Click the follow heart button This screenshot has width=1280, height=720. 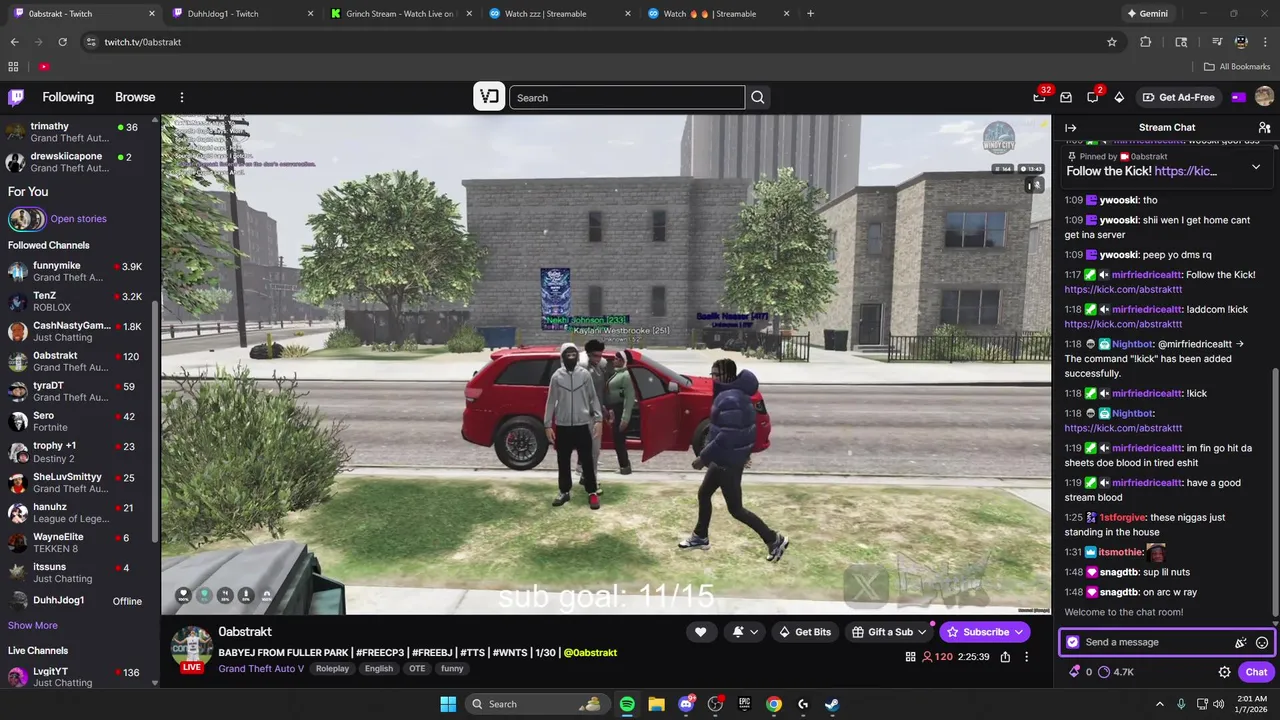coord(701,632)
